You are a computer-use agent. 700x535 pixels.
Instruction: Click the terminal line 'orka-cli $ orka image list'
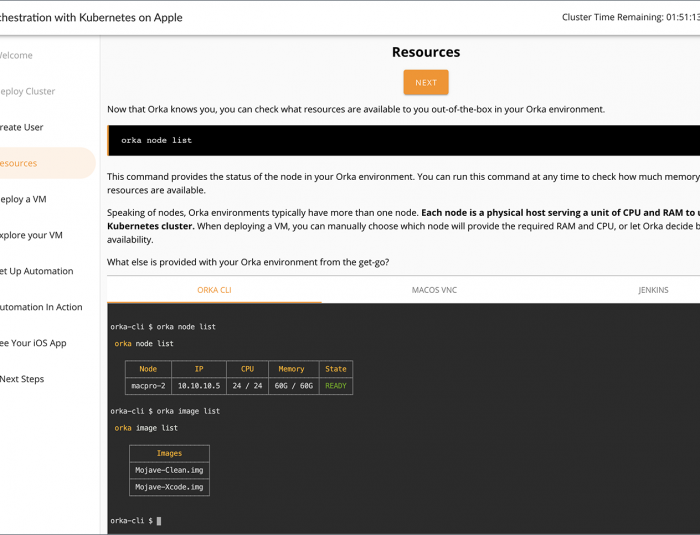tap(165, 411)
